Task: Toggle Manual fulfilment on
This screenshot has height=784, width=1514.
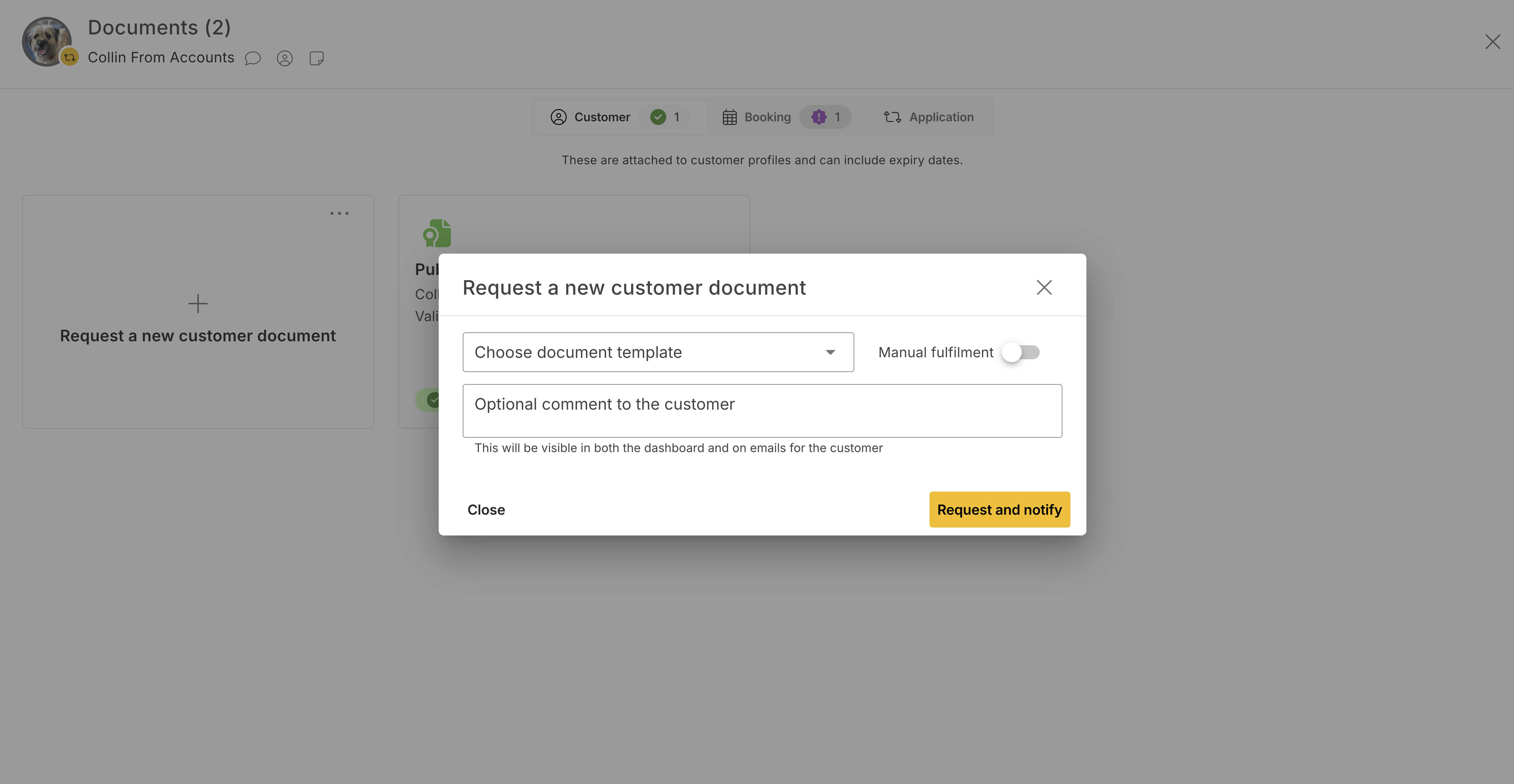Action: click(1021, 352)
